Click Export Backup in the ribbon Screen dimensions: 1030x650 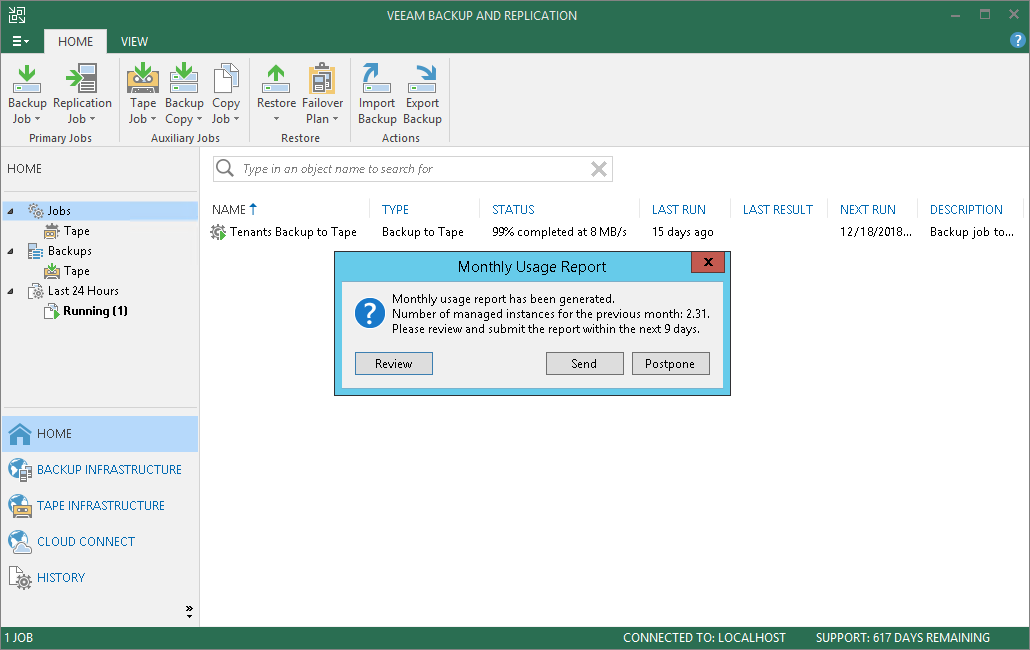[422, 94]
